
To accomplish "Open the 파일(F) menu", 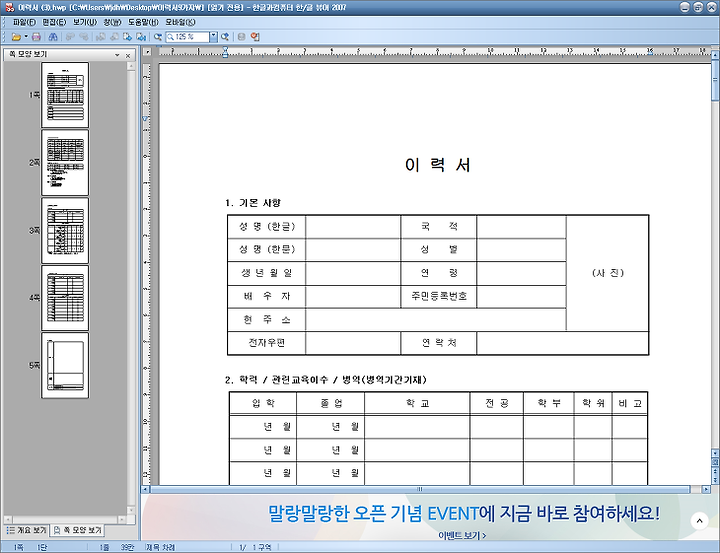I will (24, 22).
